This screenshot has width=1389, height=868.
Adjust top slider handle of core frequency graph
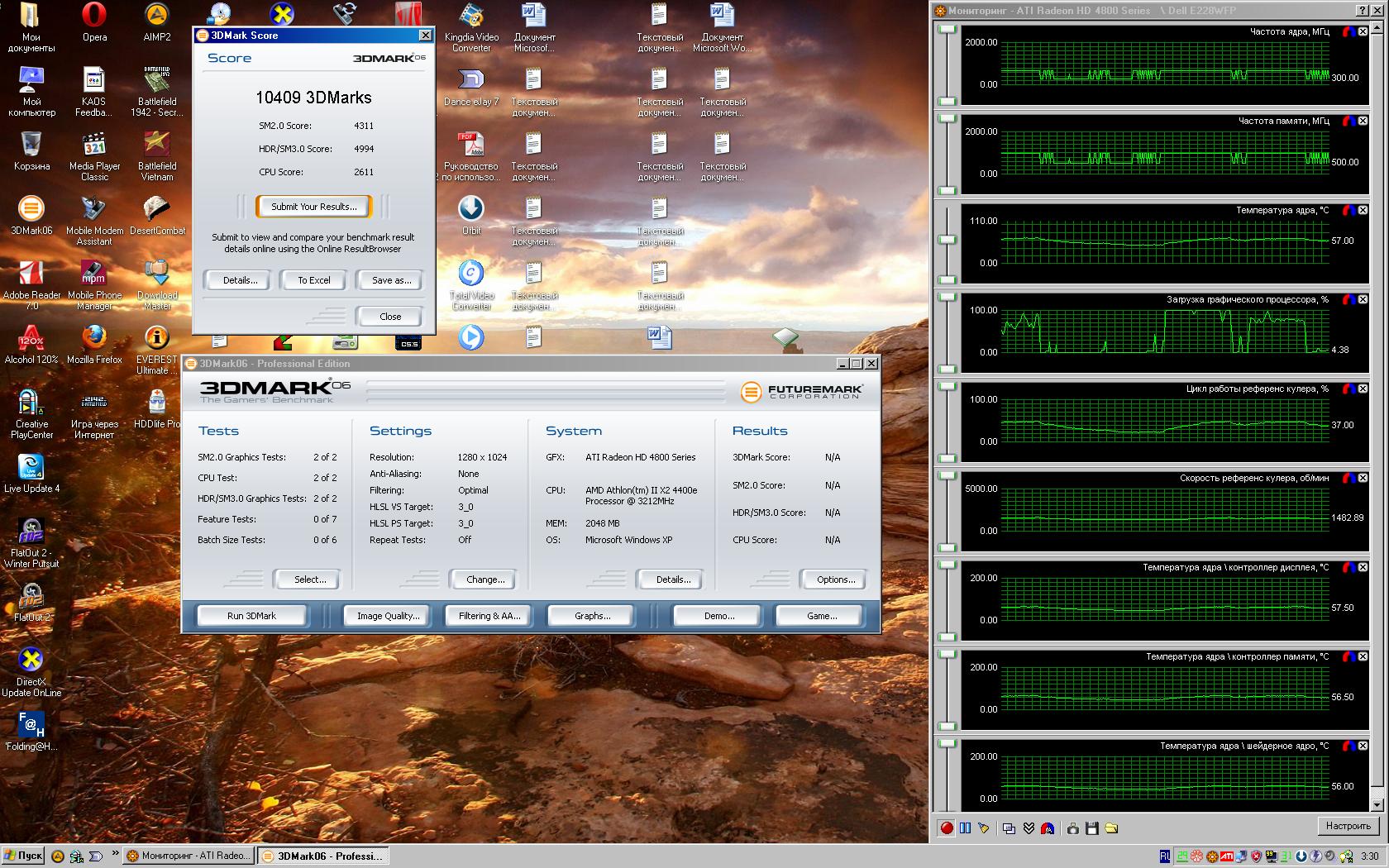point(947,30)
